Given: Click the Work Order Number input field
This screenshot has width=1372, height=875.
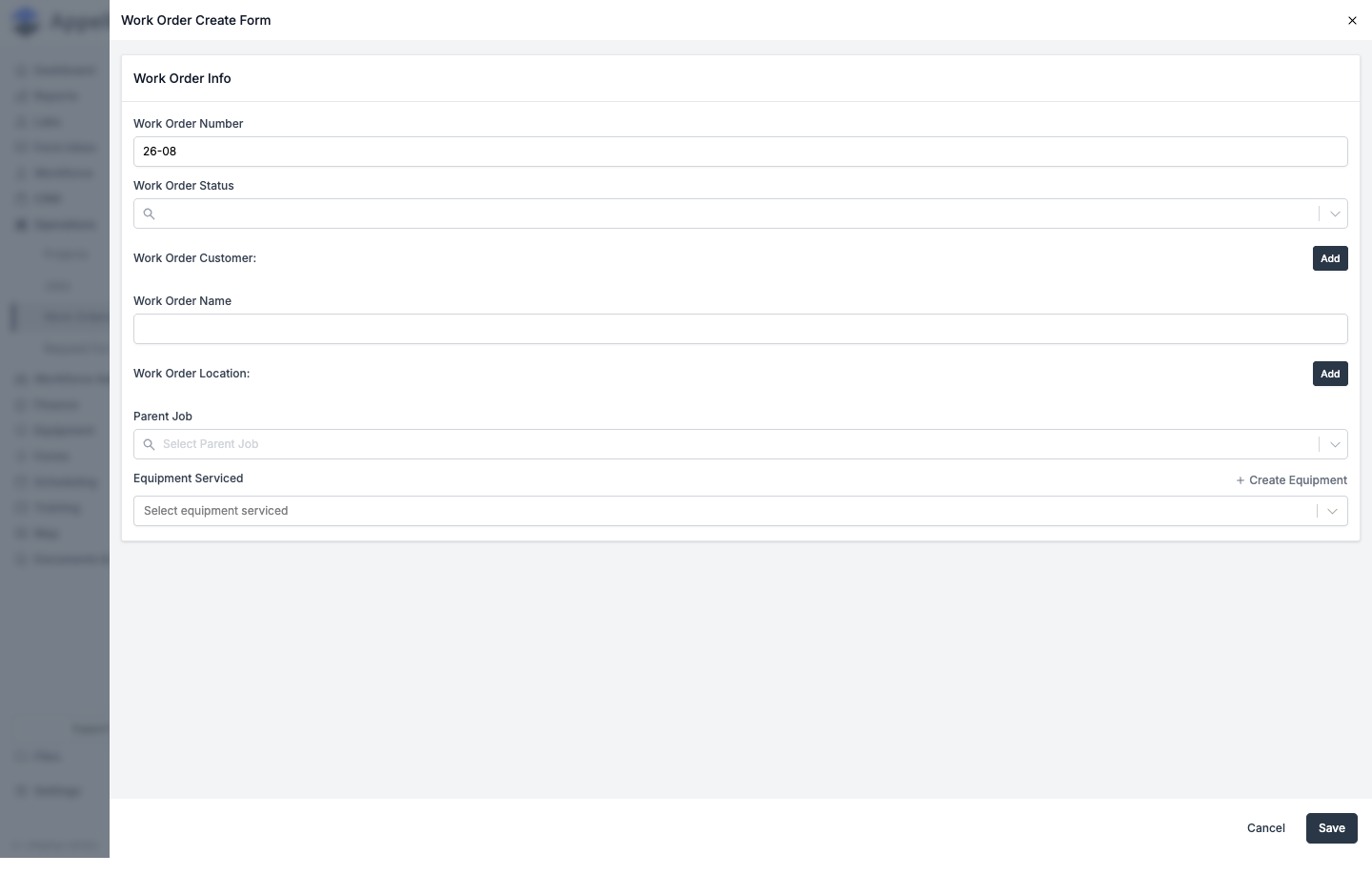Looking at the screenshot, I should 740,152.
